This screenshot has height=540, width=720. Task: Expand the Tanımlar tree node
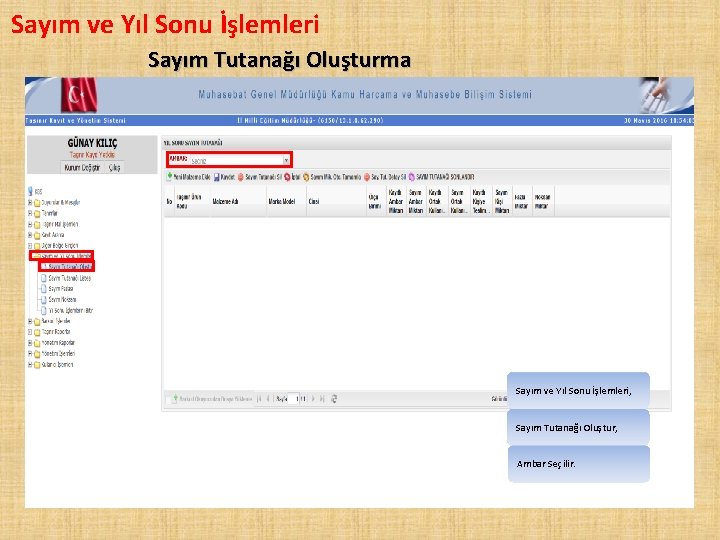[30, 214]
